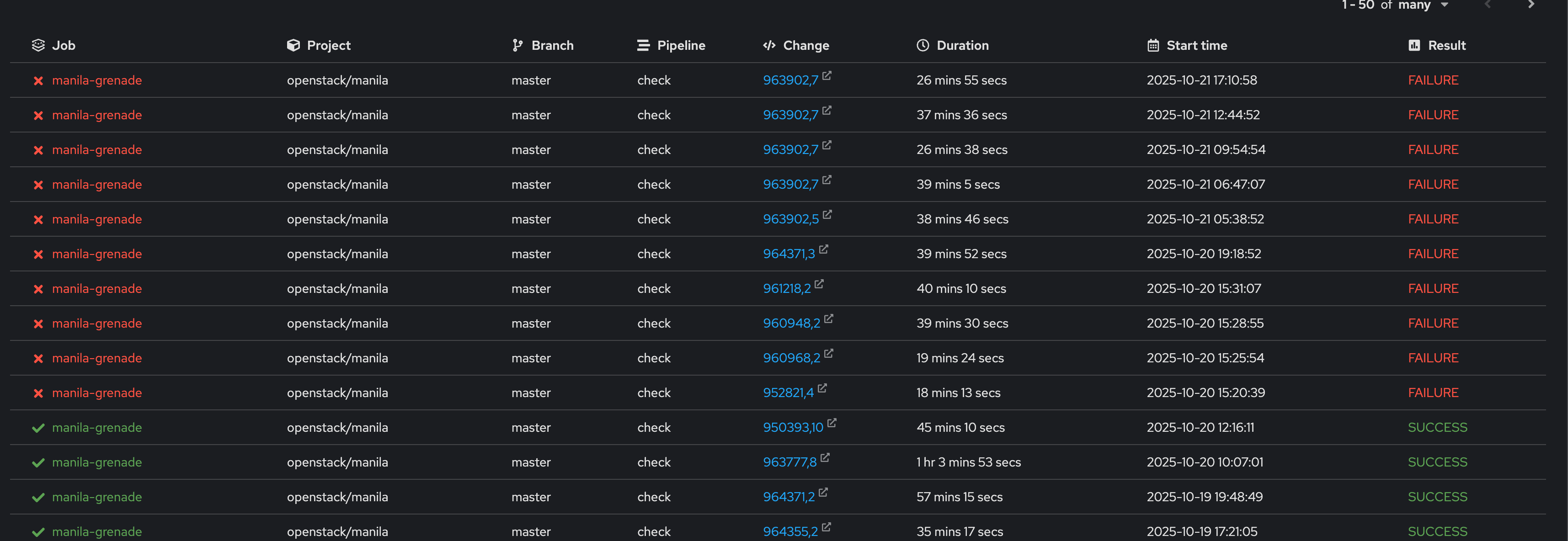Click the Branch icon in table header

tap(517, 45)
